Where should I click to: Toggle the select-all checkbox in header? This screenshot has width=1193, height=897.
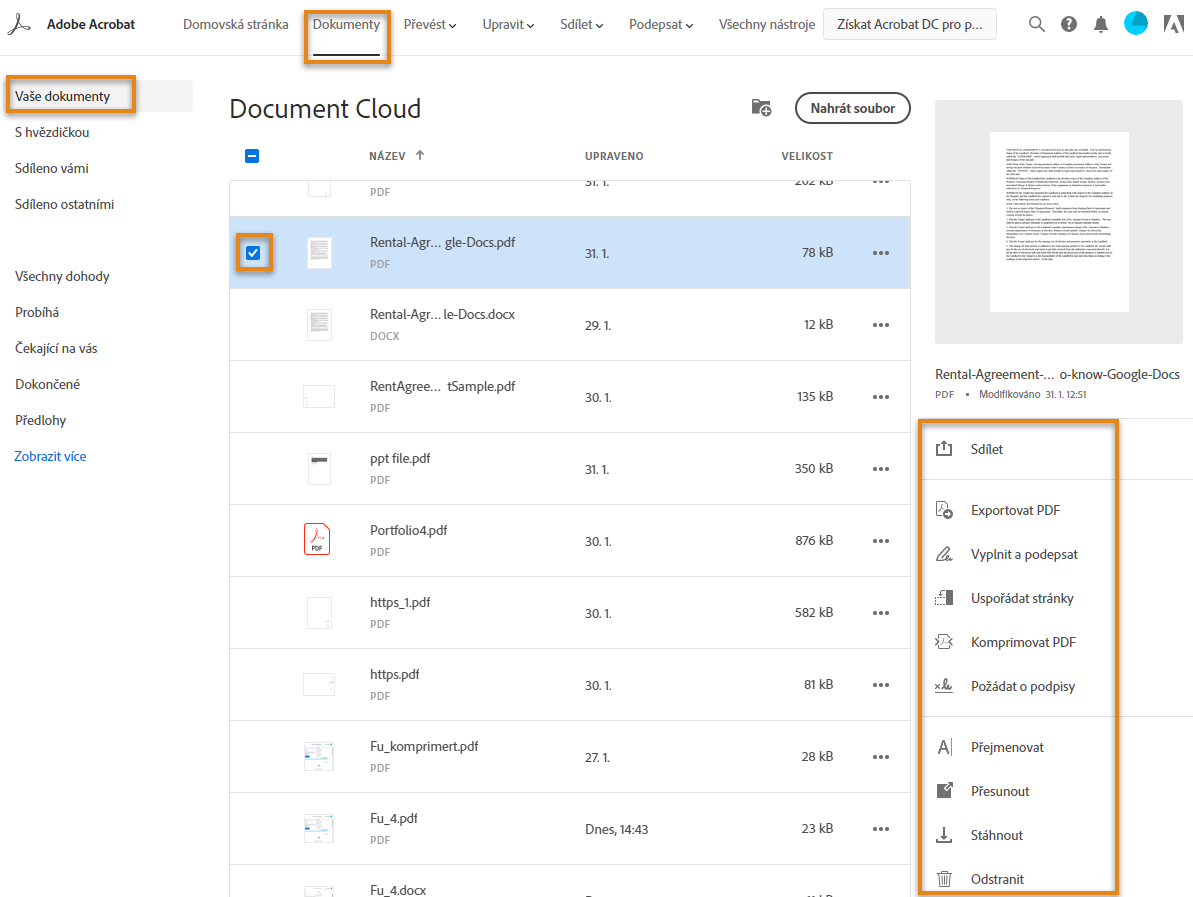(x=252, y=156)
